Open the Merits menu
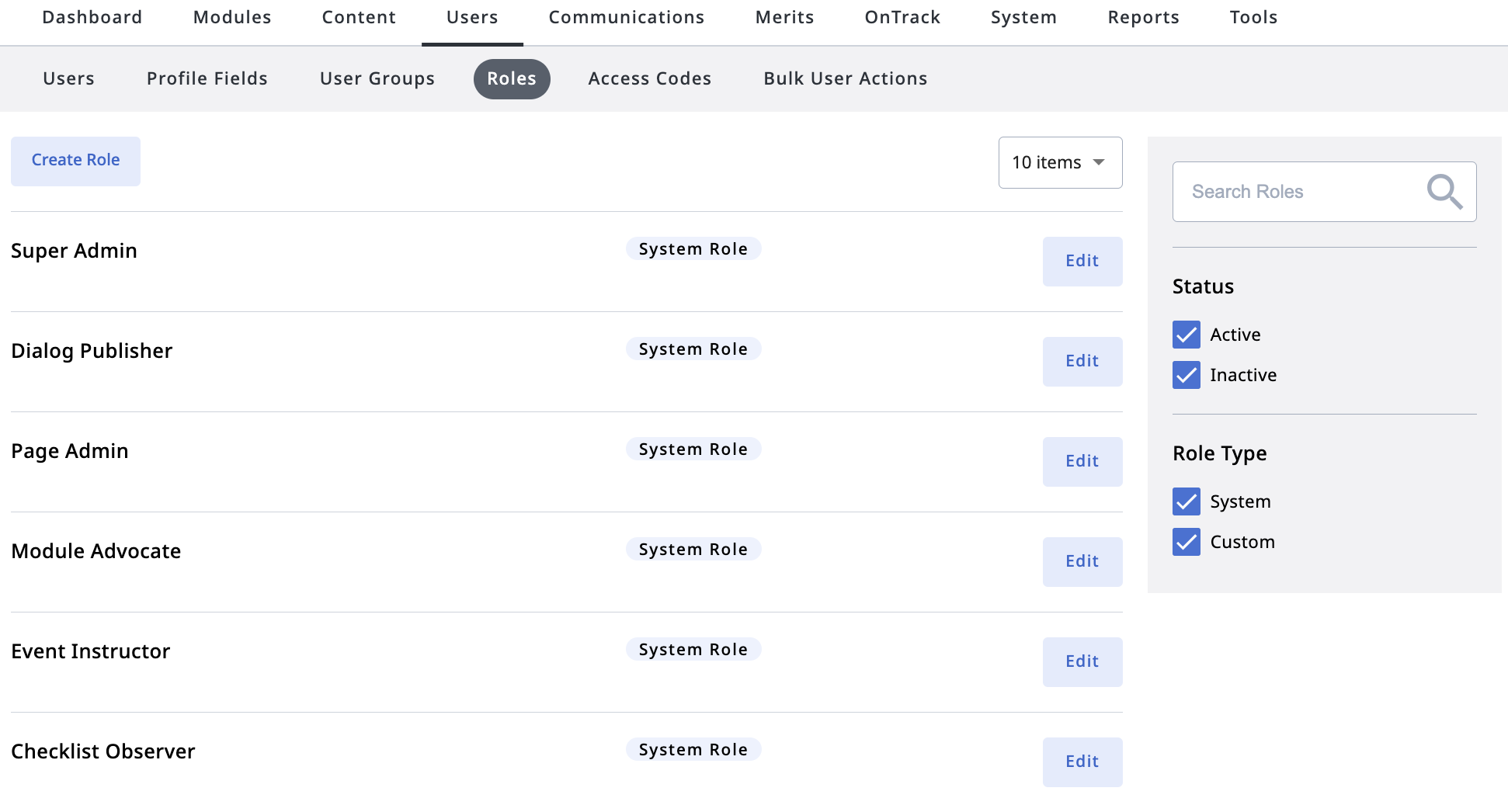The width and height of the screenshot is (1508, 812). point(785,17)
